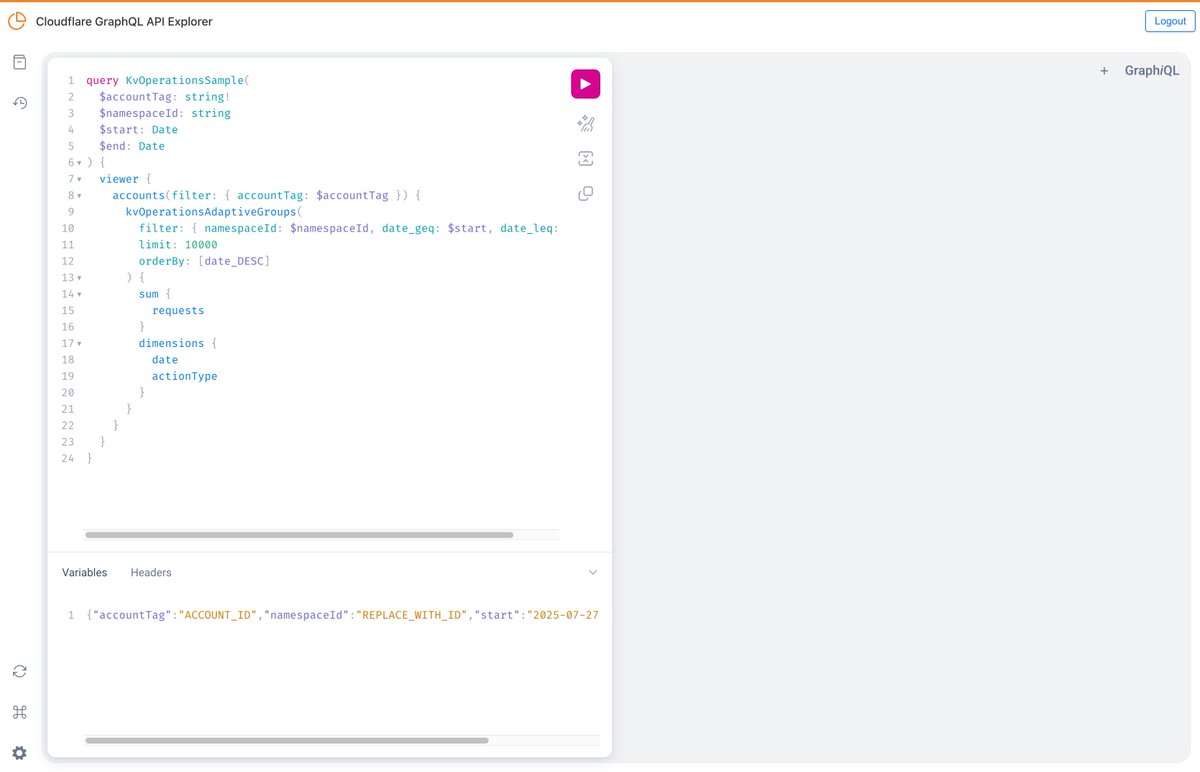The width and height of the screenshot is (1200, 772).
Task: Click the limit: 10000 line
Action: 178,245
